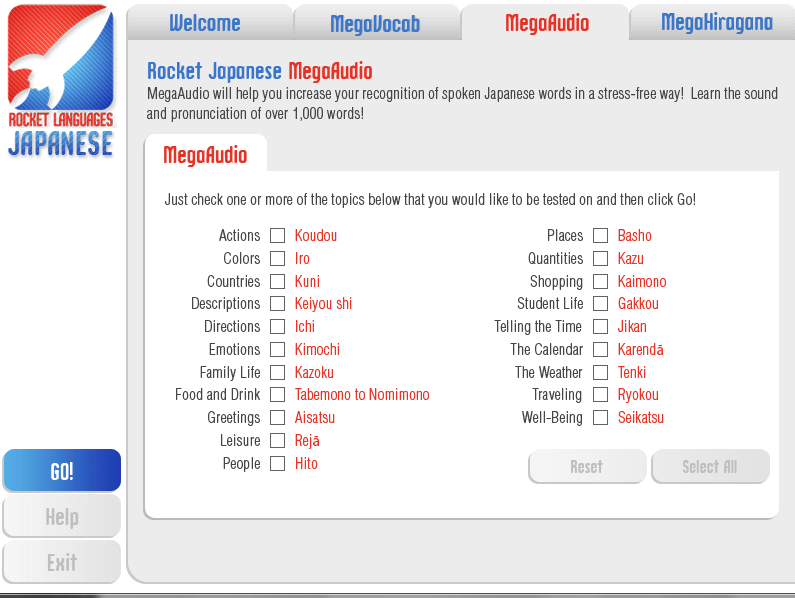Viewport: 795px width, 598px height.
Task: Open Help from the sidebar
Action: (x=62, y=517)
